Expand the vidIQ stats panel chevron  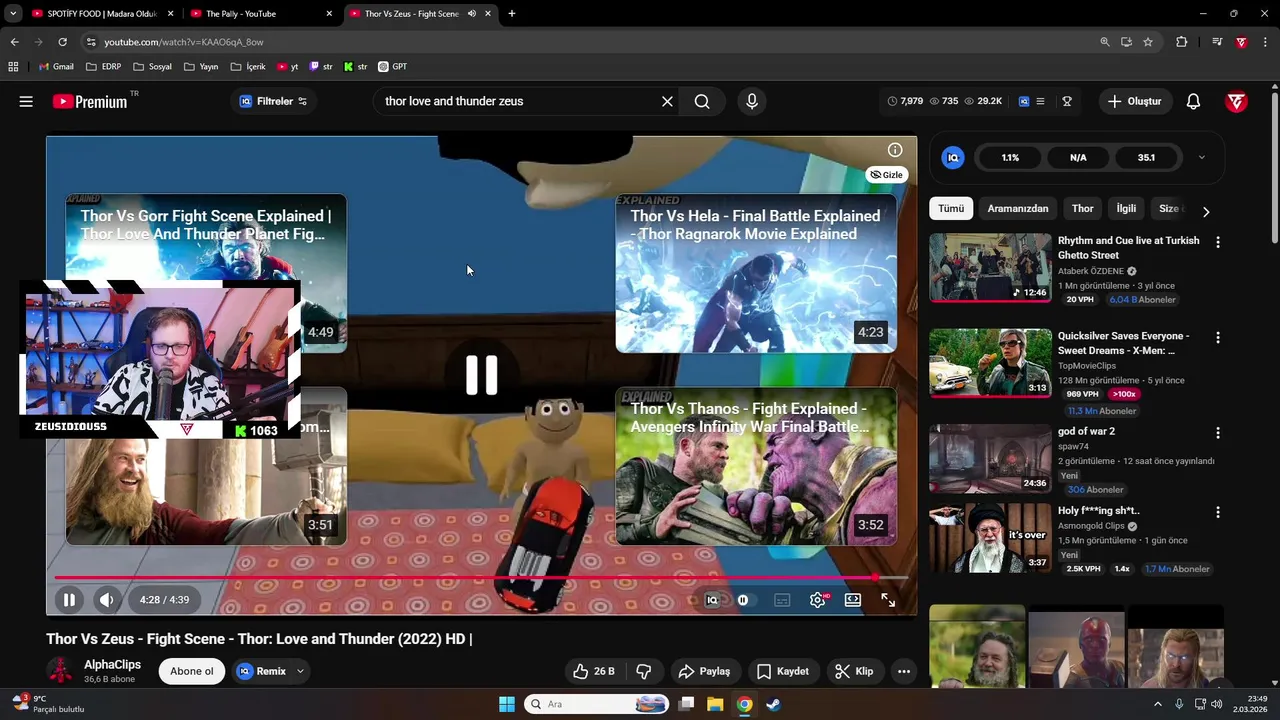click(1201, 157)
